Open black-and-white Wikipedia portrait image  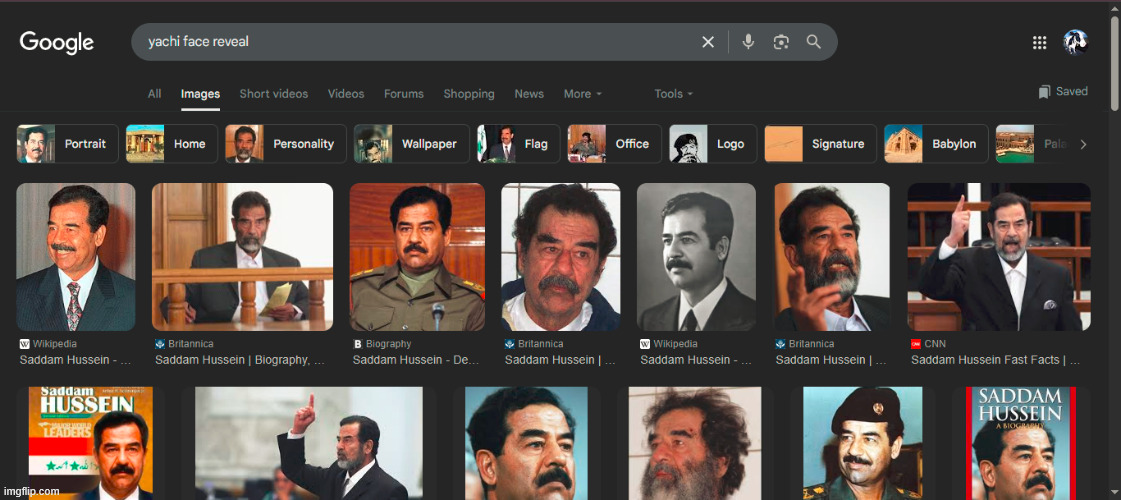pos(696,257)
